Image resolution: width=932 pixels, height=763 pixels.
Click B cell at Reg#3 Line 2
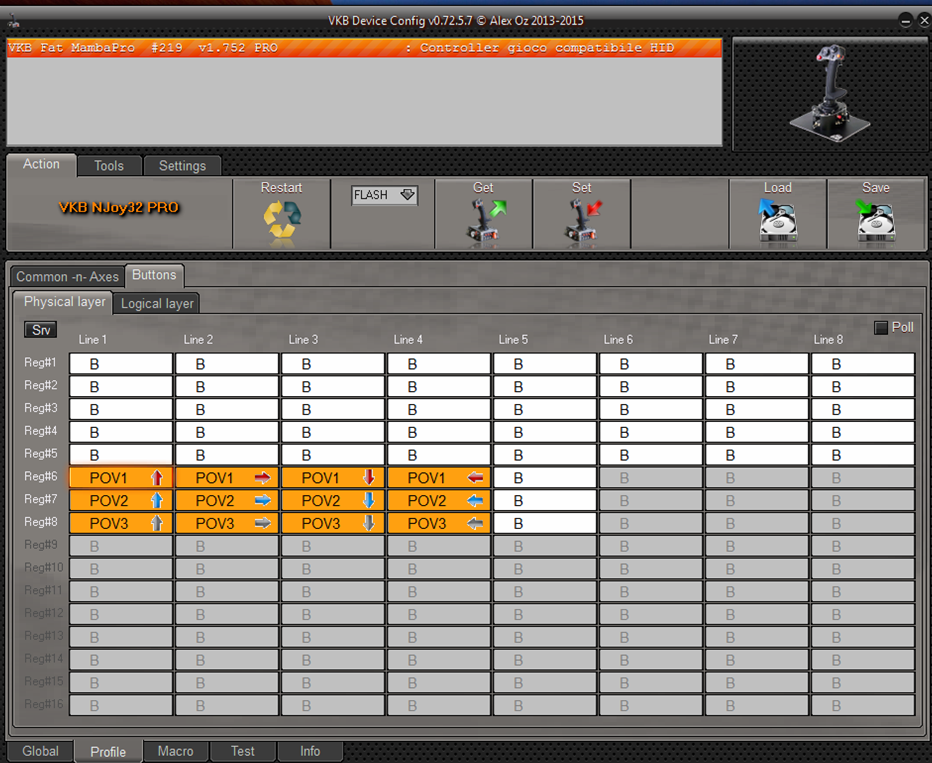[227, 409]
